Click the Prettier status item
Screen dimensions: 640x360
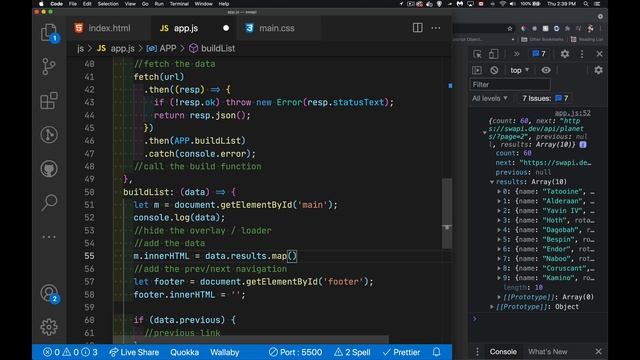[x=401, y=352]
